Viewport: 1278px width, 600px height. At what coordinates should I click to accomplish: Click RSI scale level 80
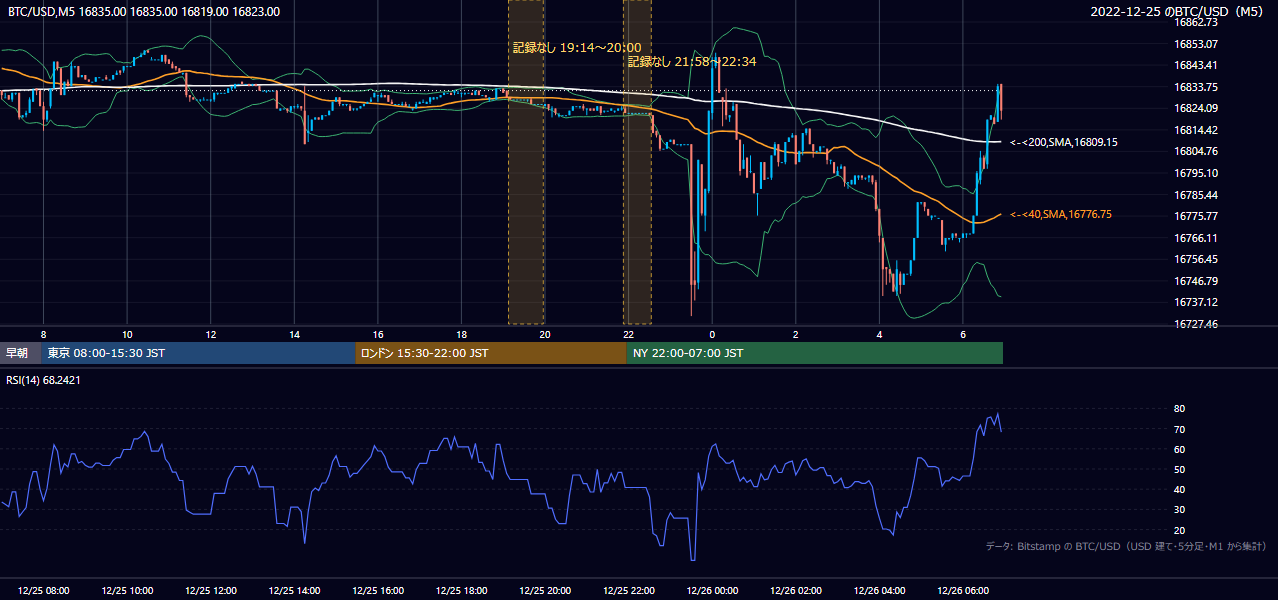[x=1179, y=409]
